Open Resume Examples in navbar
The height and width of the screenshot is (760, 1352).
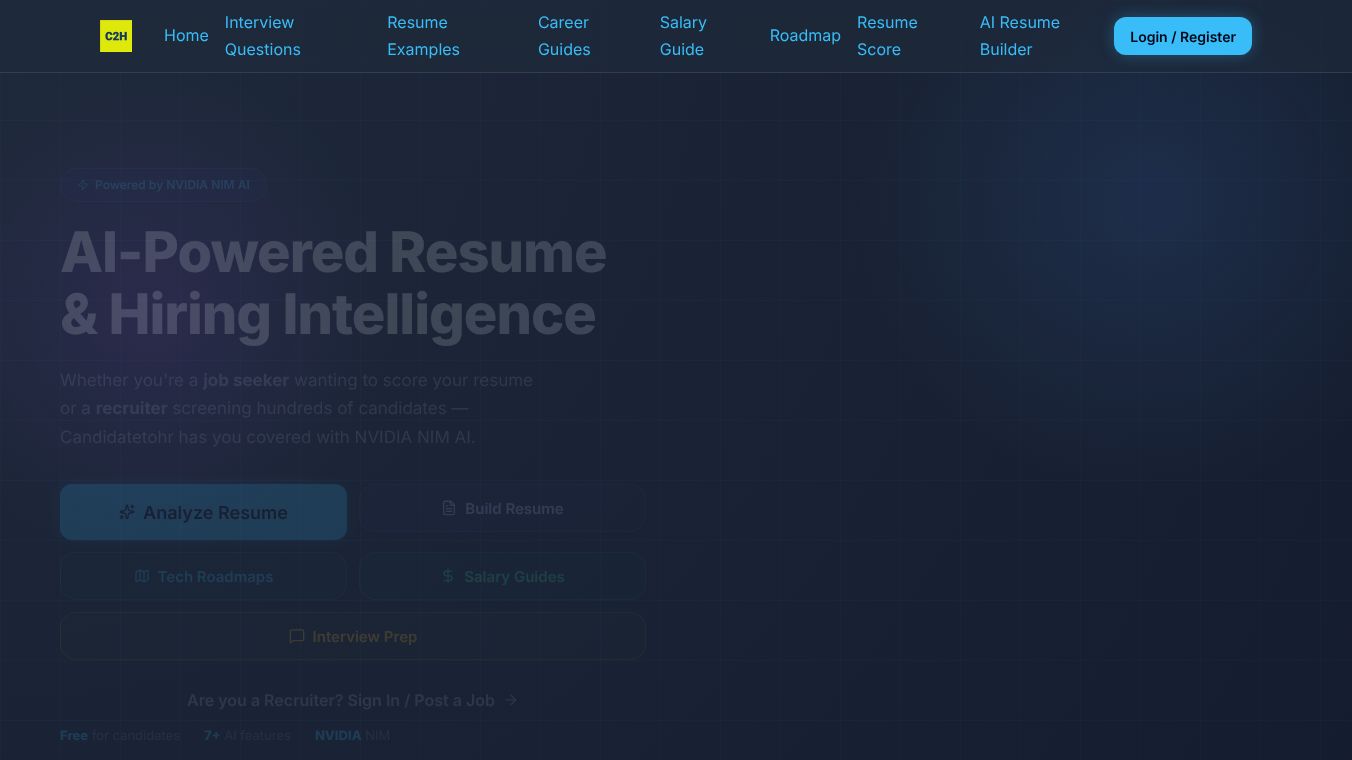(x=423, y=36)
